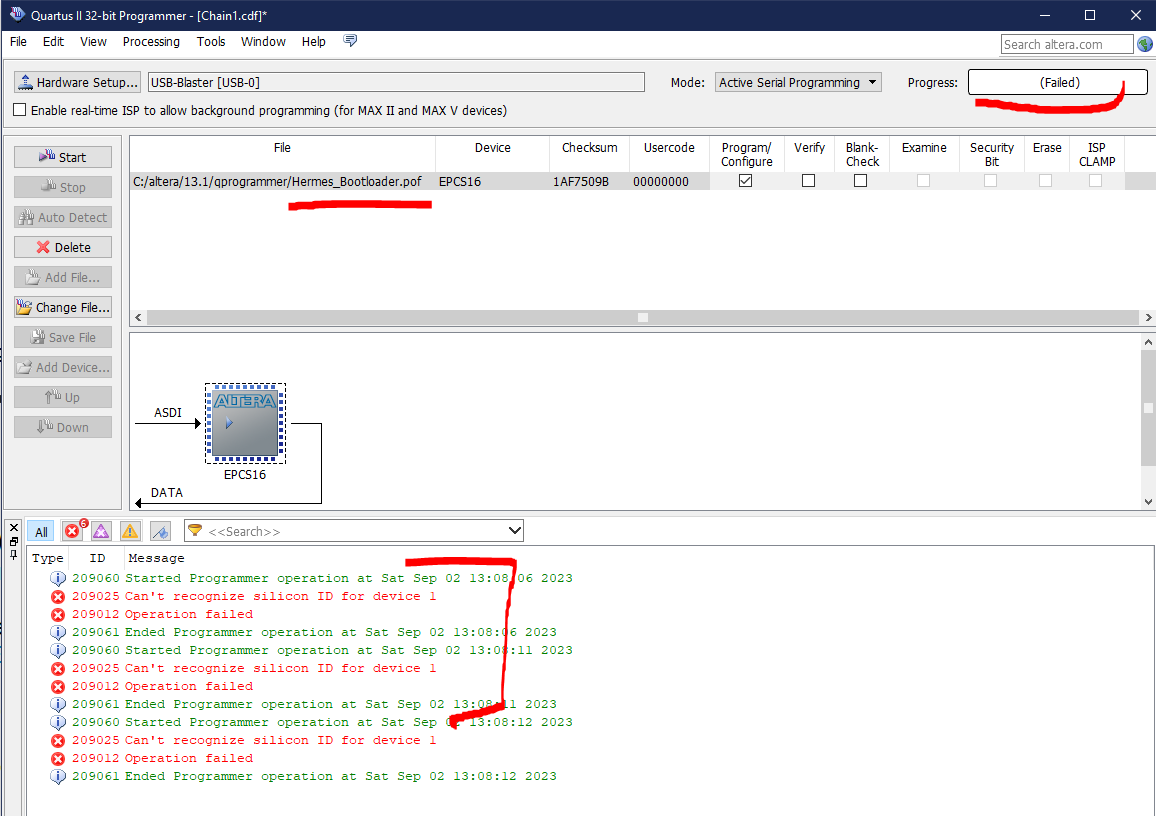
Task: Click the Add File button
Action: 63,277
